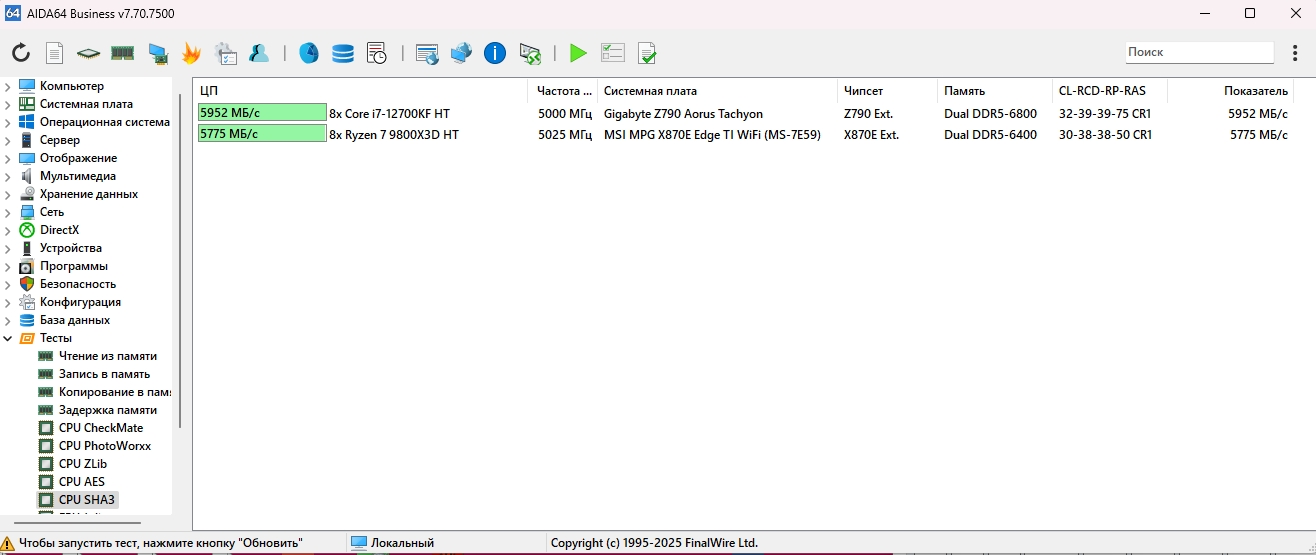Sort by the Чипсет column header
Image resolution: width=1316 pixels, height=555 pixels.
pyautogui.click(x=887, y=91)
